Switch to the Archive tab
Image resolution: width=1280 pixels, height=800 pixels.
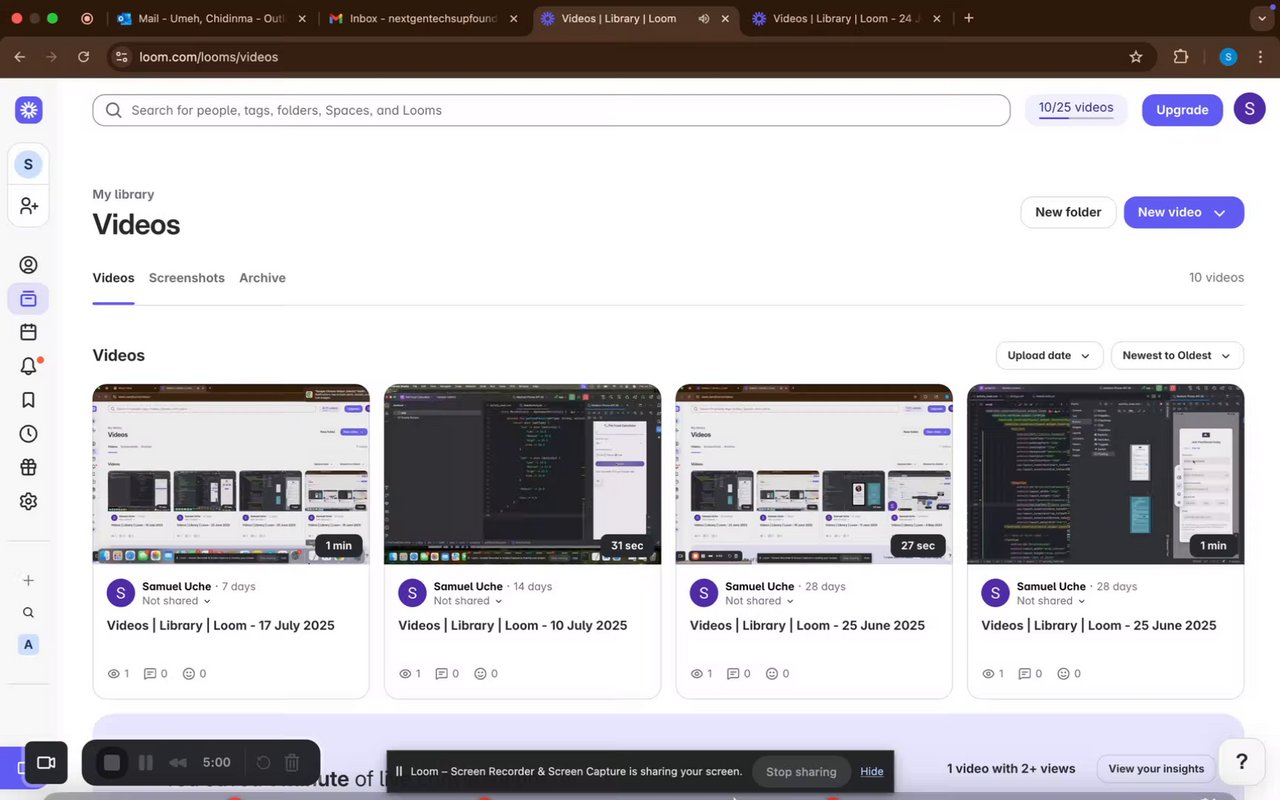(262, 278)
